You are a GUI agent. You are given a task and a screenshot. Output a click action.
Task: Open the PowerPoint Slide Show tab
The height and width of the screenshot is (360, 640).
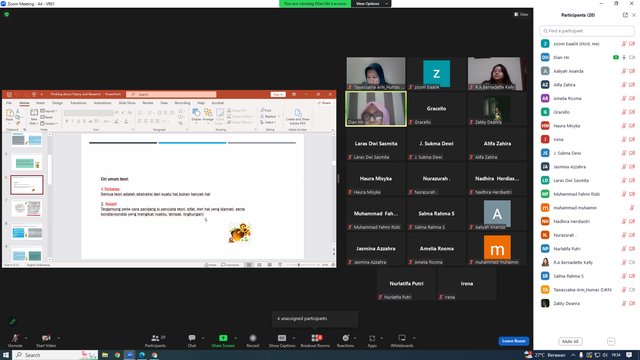127,103
